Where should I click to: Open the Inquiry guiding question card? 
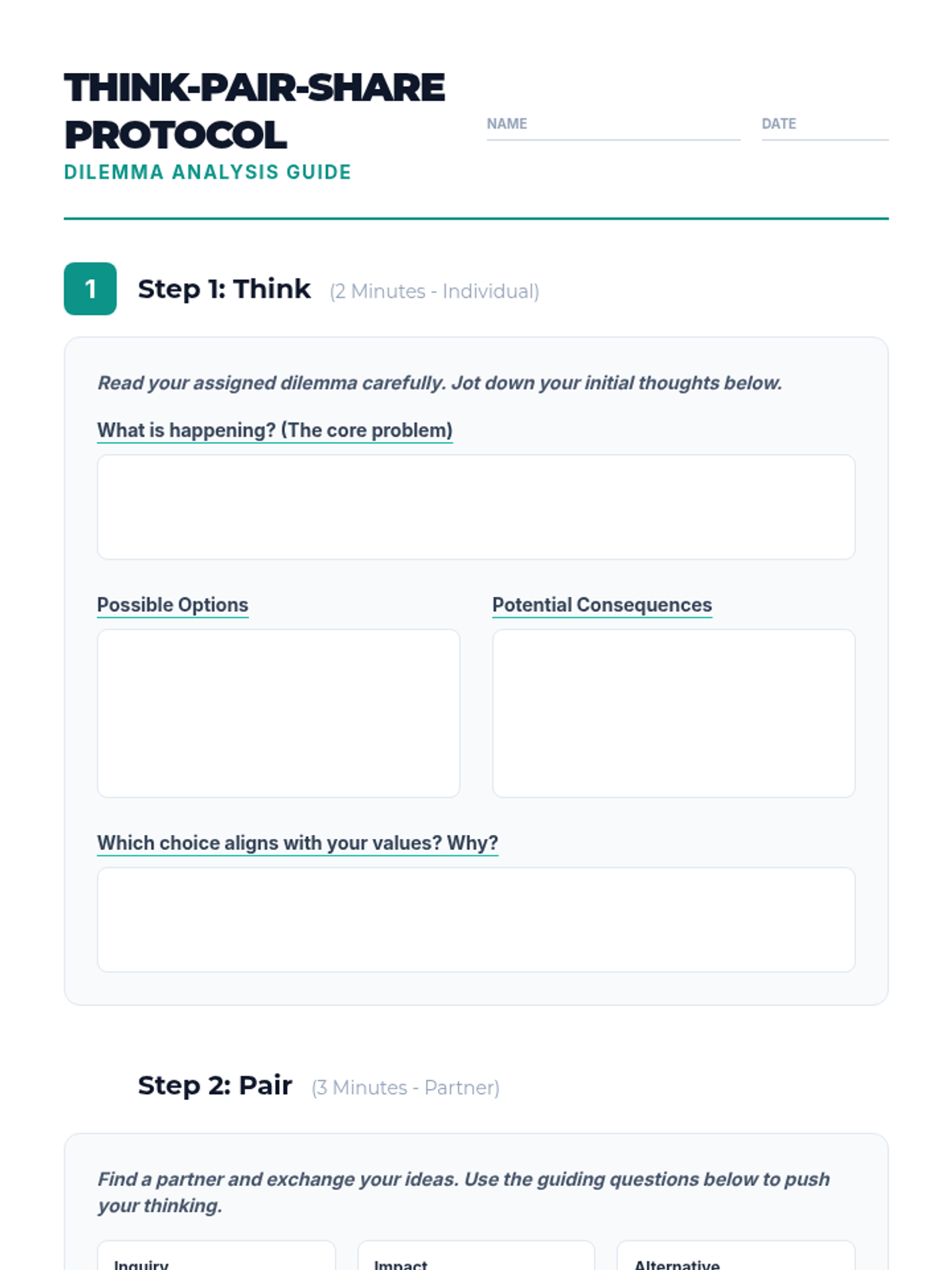pos(216,1257)
